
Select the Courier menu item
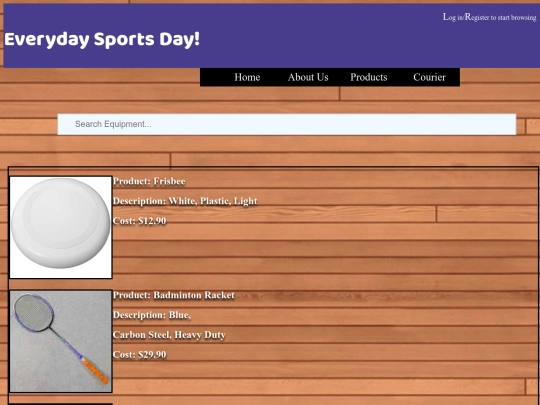pos(429,77)
